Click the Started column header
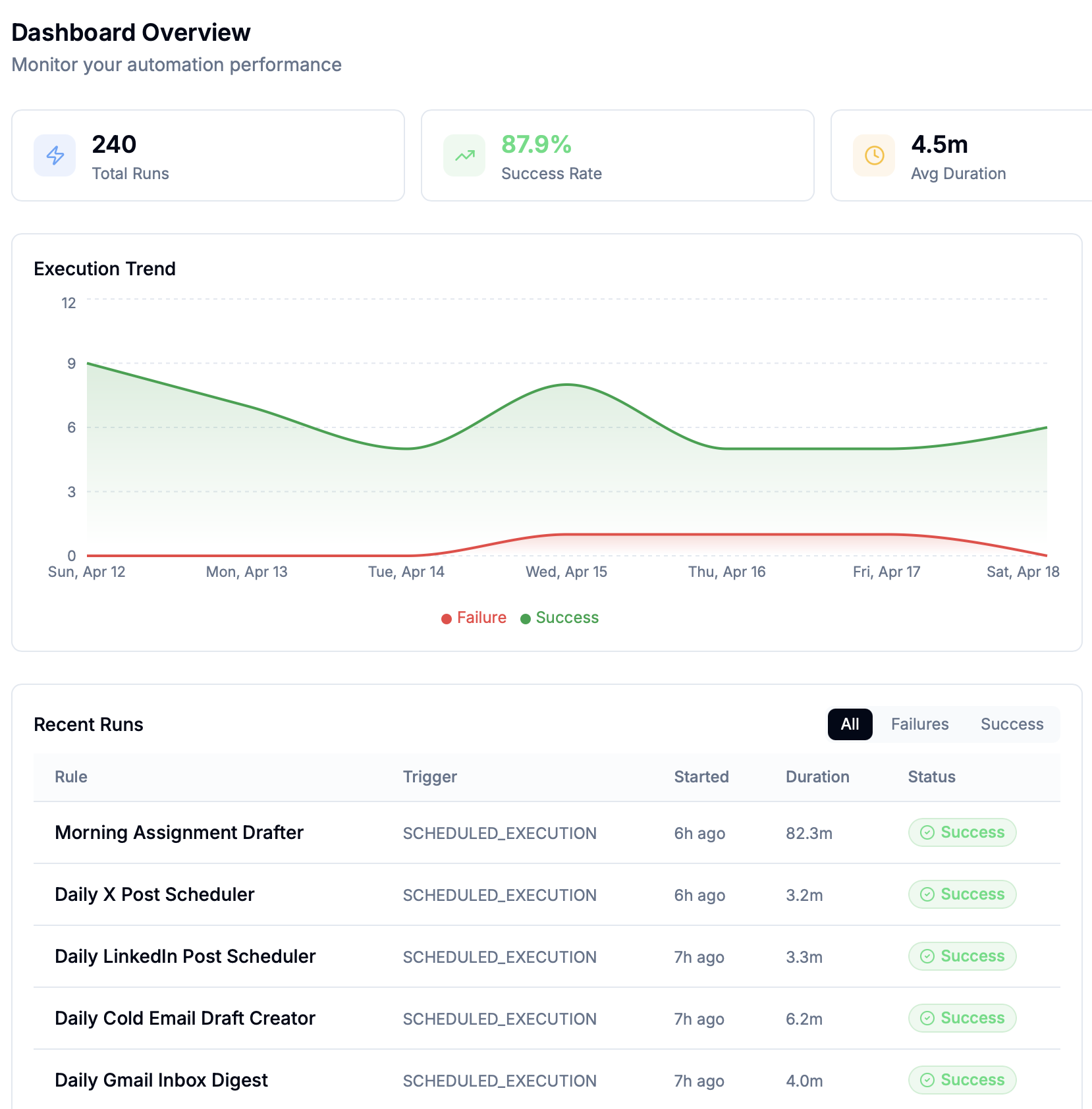Screen dimensions: 1092x1109 coord(701,777)
